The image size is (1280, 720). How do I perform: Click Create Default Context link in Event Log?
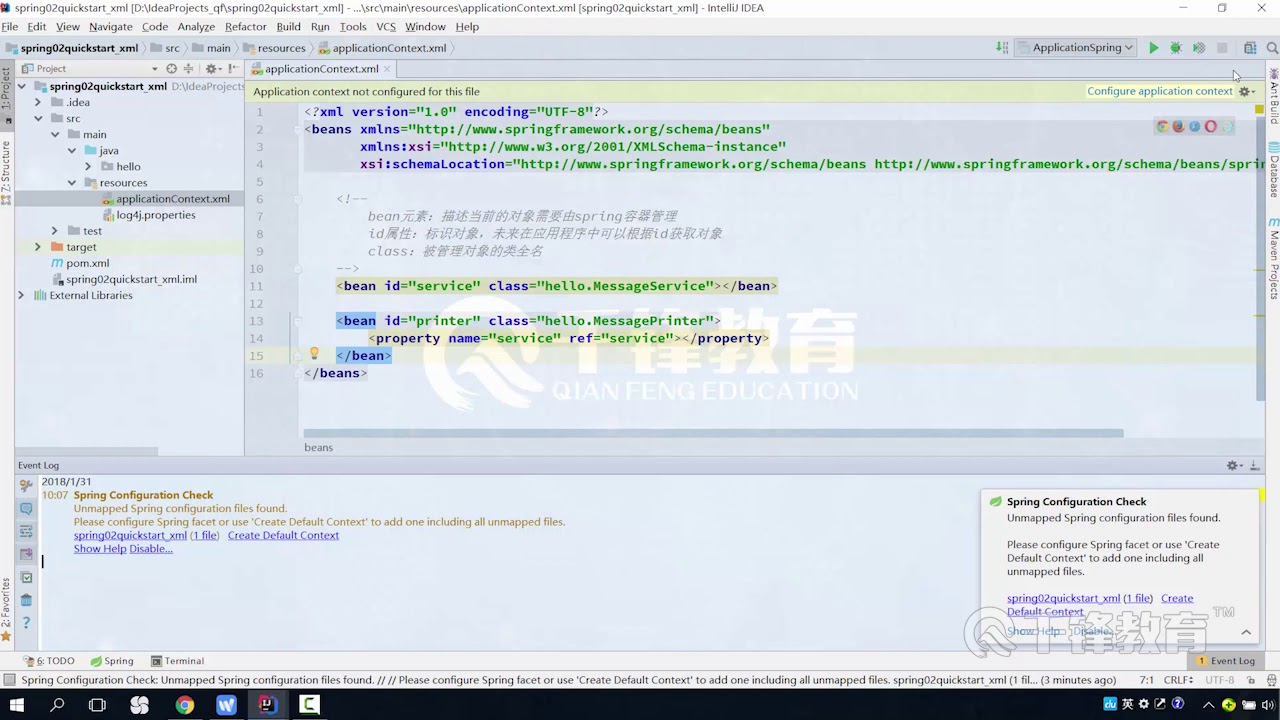[x=283, y=535]
